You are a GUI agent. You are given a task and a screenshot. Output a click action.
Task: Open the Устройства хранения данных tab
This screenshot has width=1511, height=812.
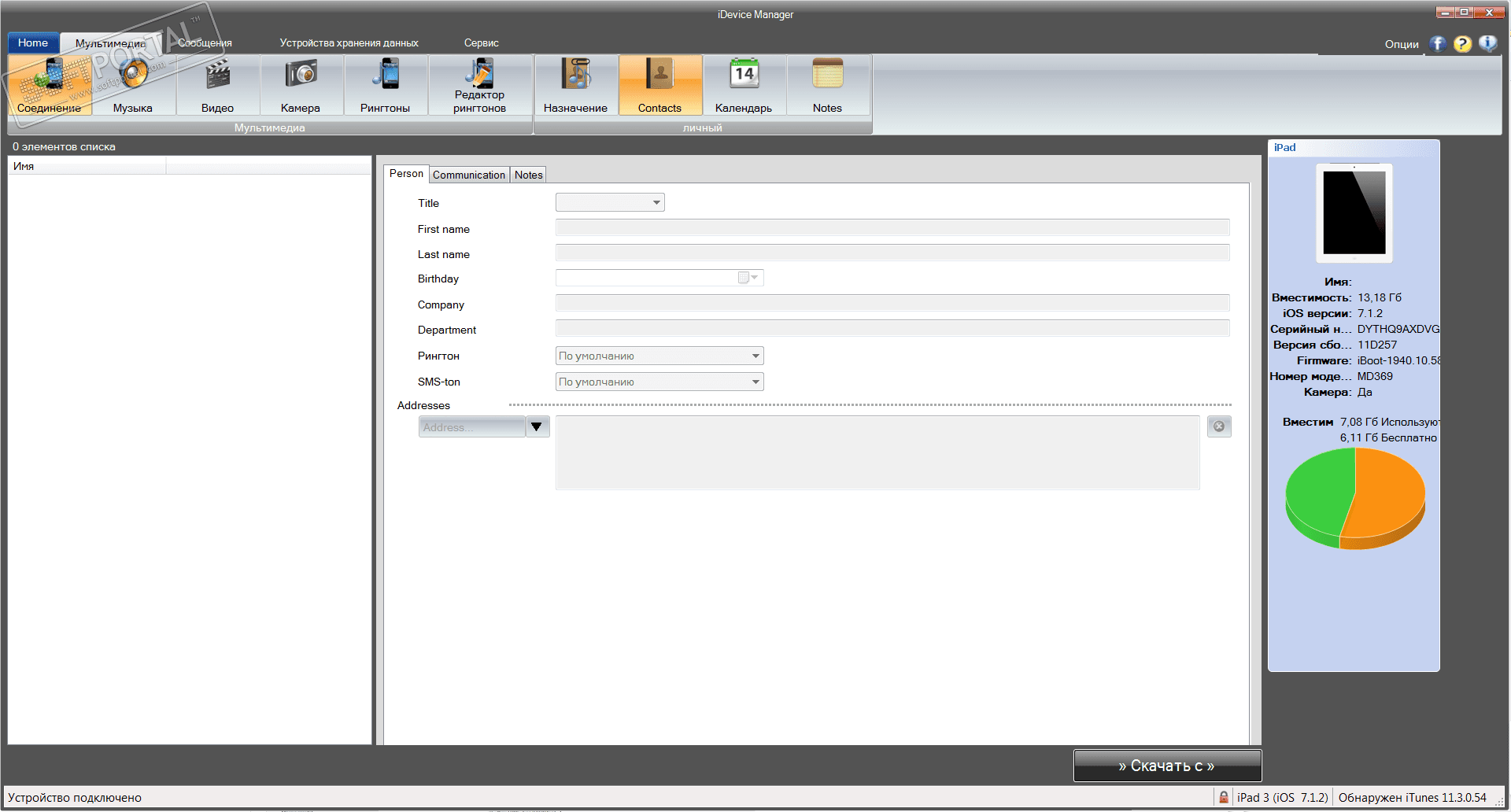point(349,43)
